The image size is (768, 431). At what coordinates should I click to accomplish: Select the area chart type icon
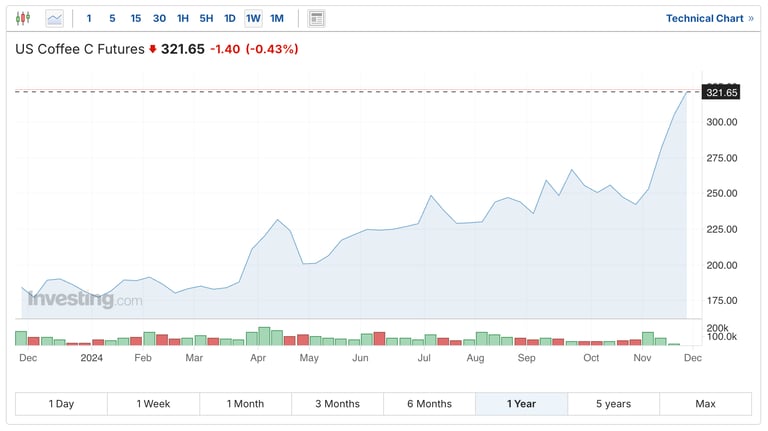54,19
